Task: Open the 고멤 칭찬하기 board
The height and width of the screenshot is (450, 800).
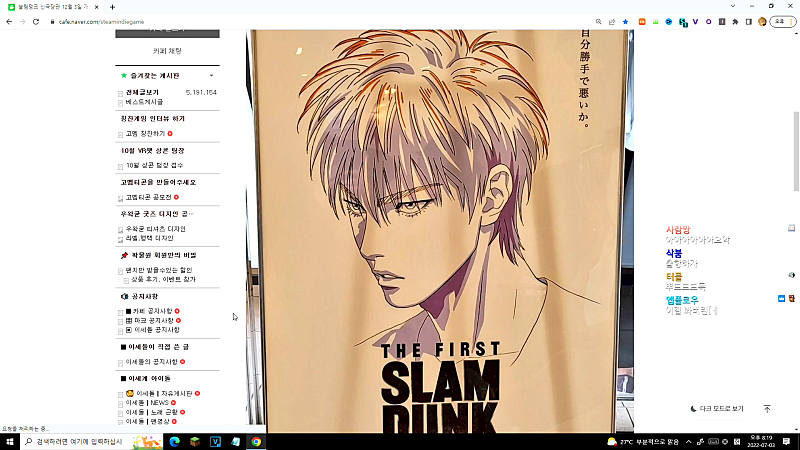Action: (145, 134)
